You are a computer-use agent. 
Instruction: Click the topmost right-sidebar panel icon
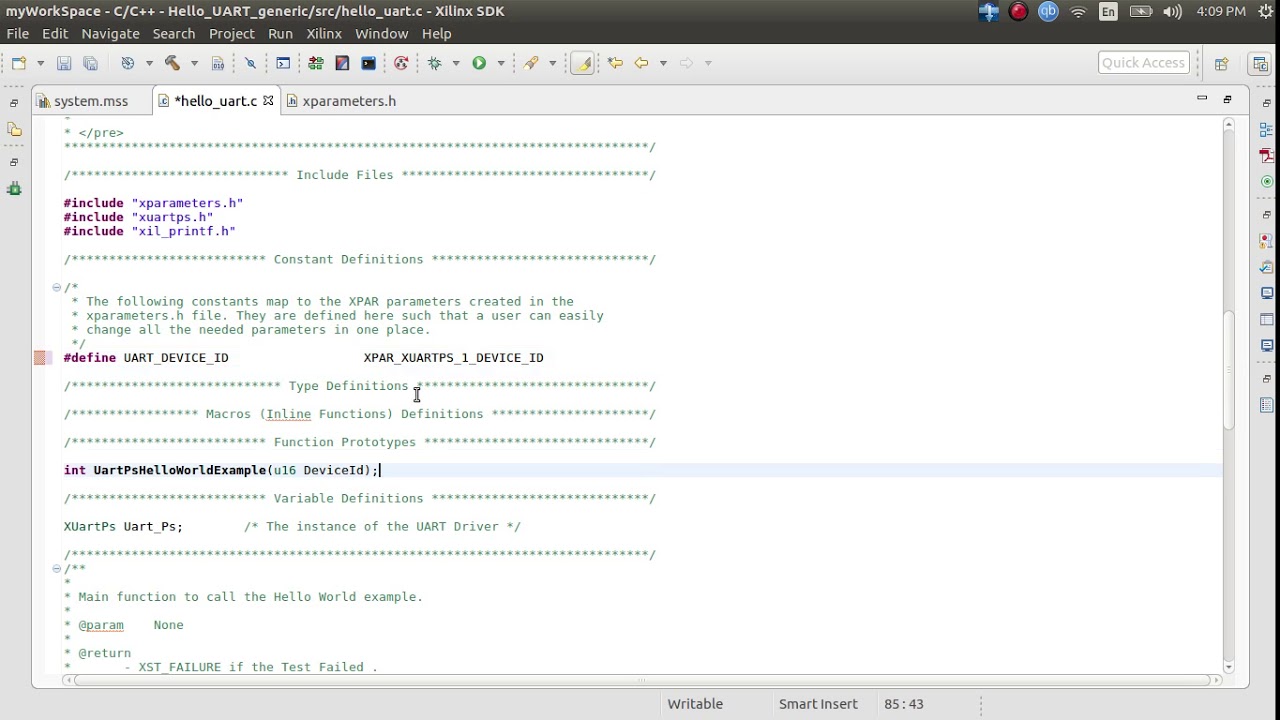[1266, 130]
